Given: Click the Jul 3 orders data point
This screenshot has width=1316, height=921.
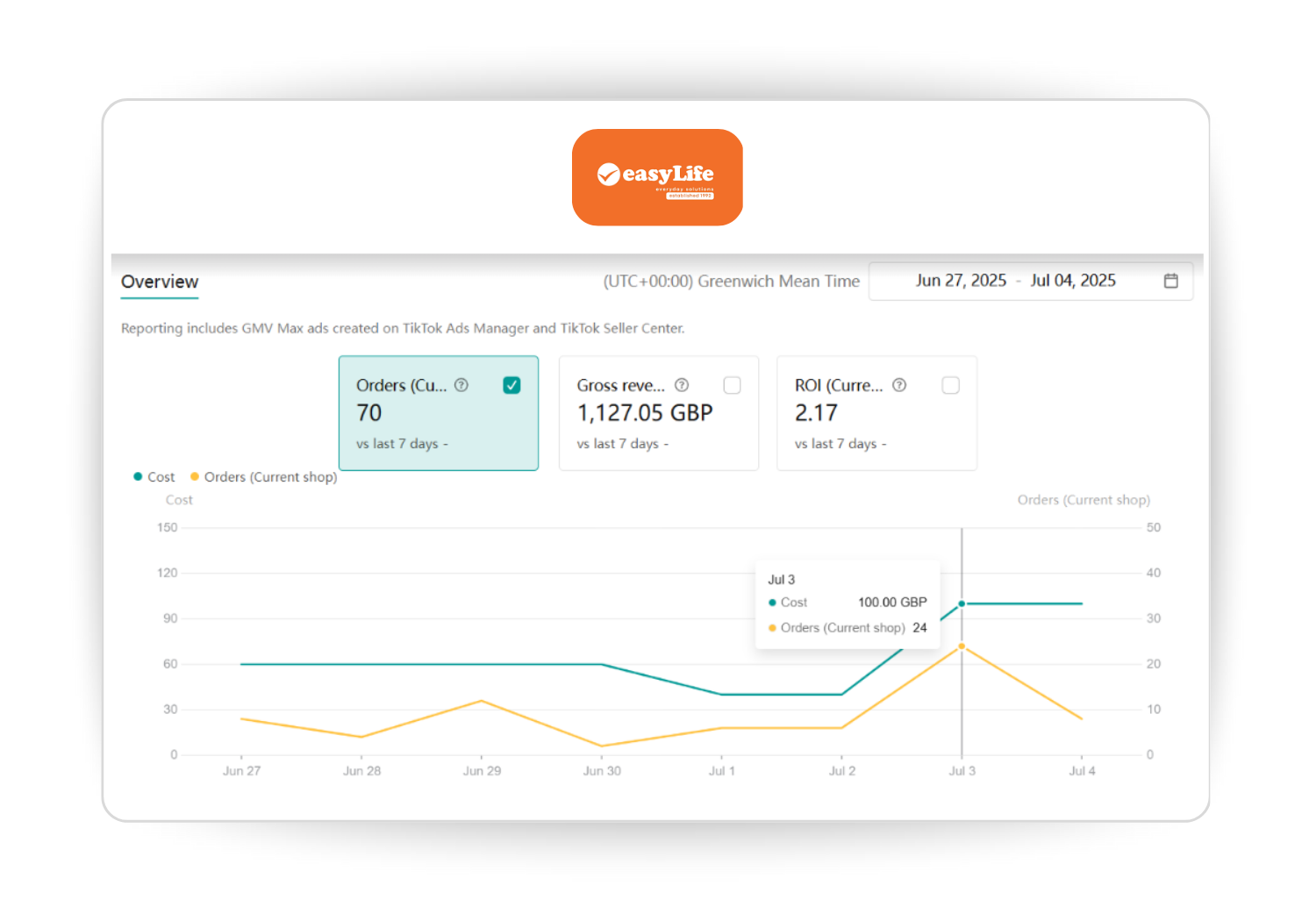Looking at the screenshot, I should 962,646.
